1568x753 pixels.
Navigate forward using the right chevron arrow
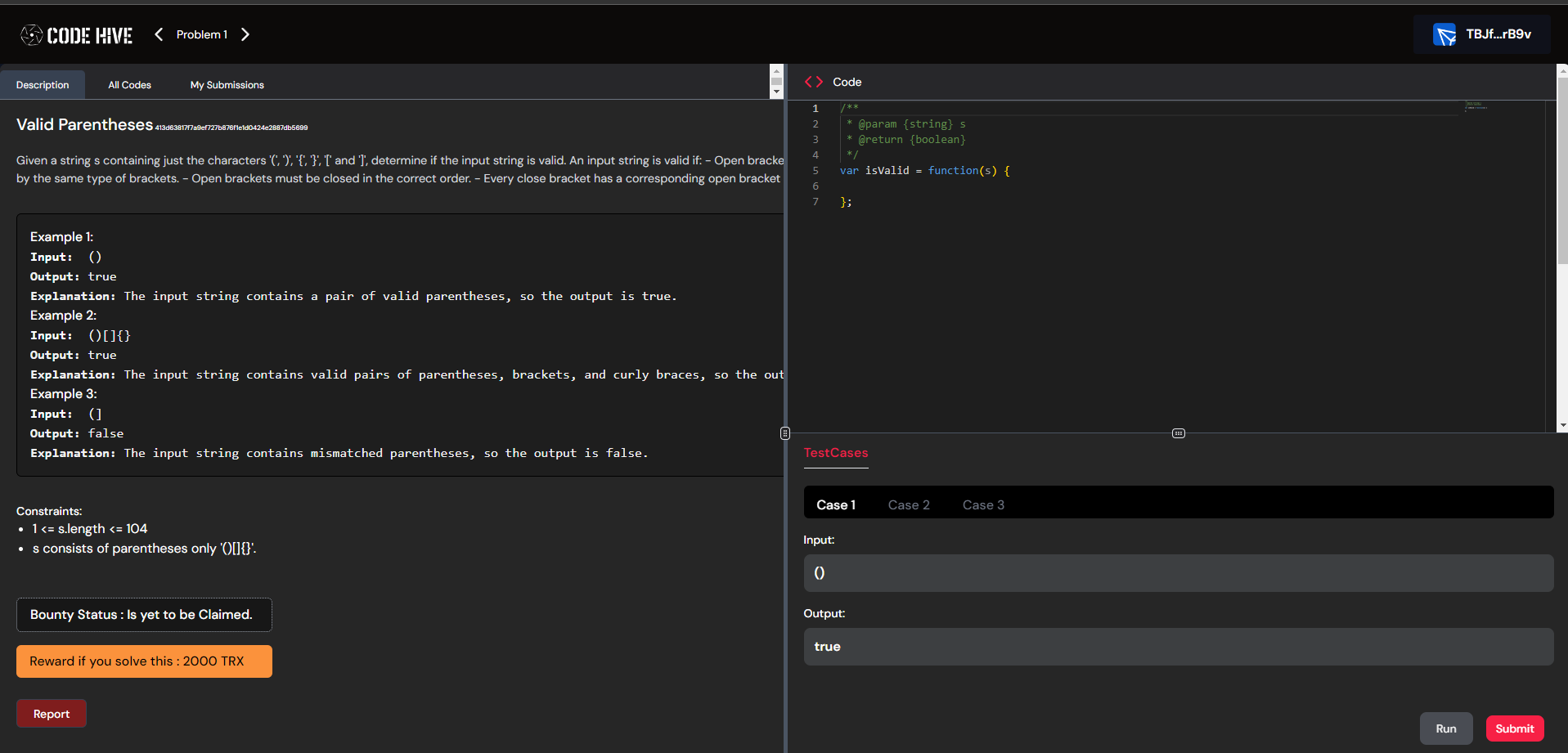click(x=245, y=34)
